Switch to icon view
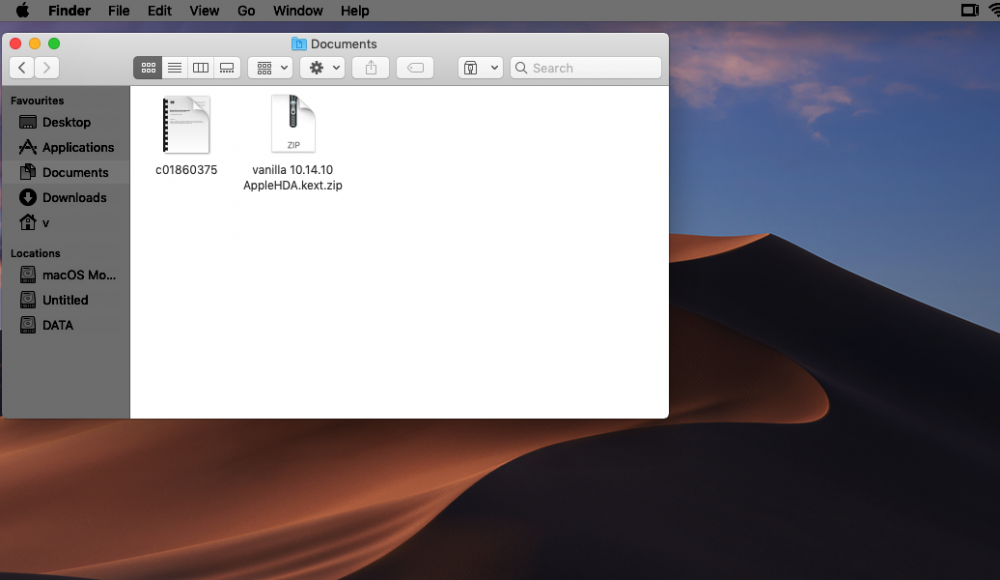 pyautogui.click(x=148, y=68)
